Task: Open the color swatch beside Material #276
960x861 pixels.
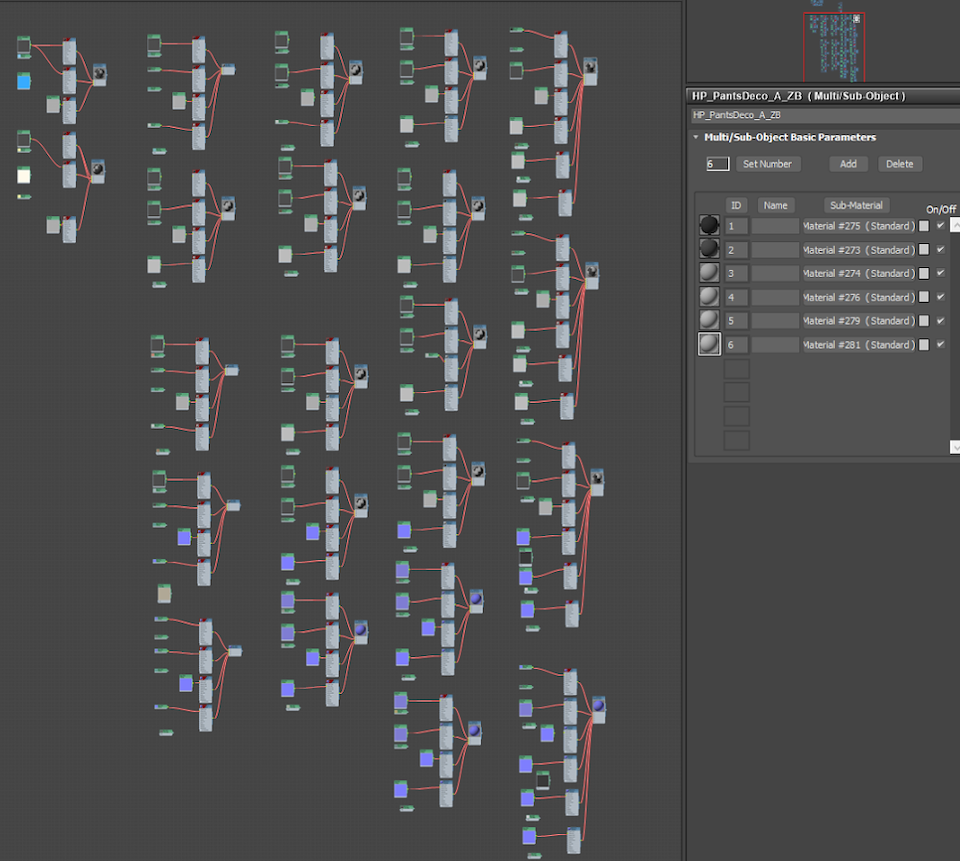Action: click(924, 297)
